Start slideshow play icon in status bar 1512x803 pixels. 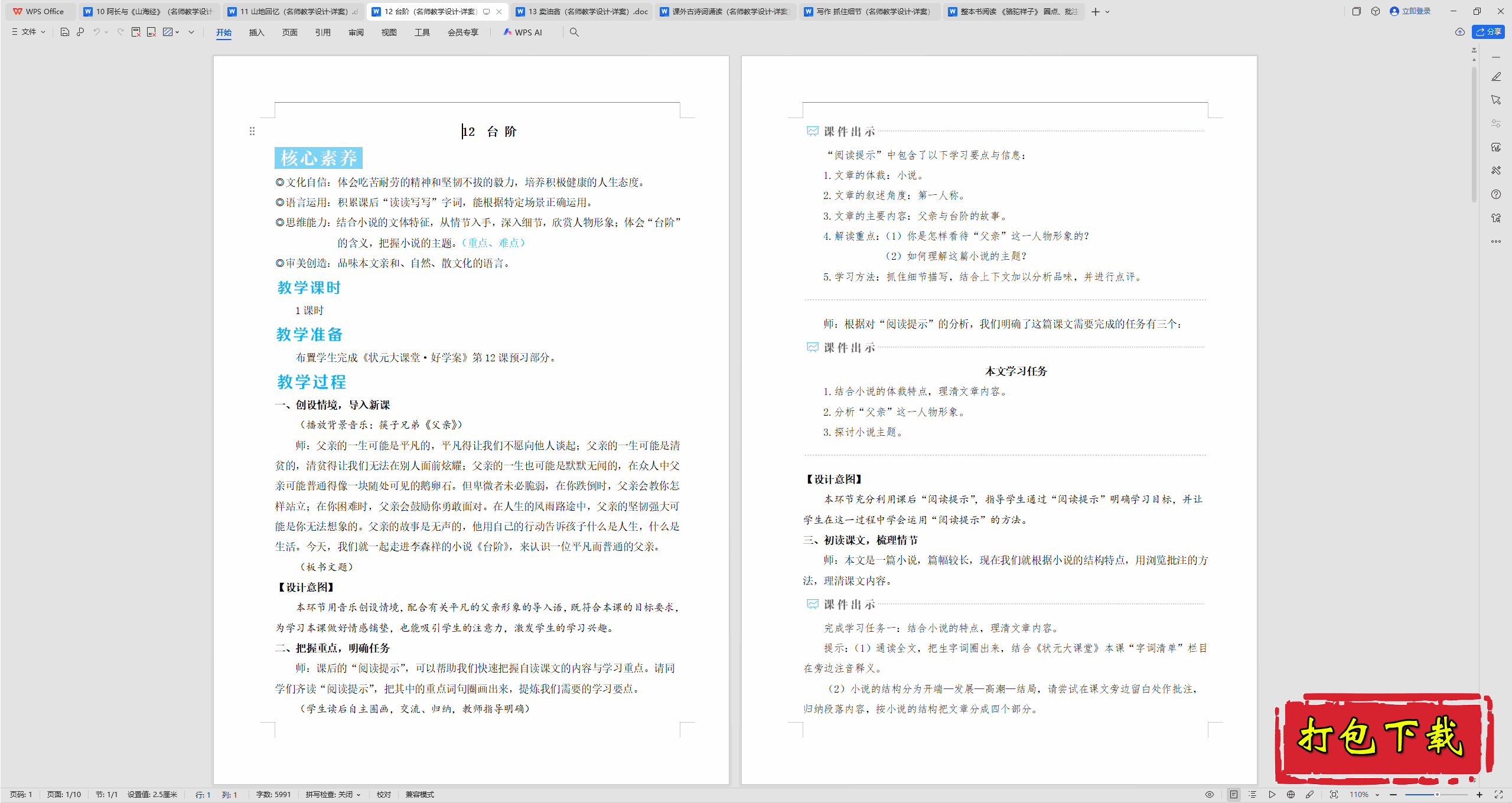[1272, 795]
